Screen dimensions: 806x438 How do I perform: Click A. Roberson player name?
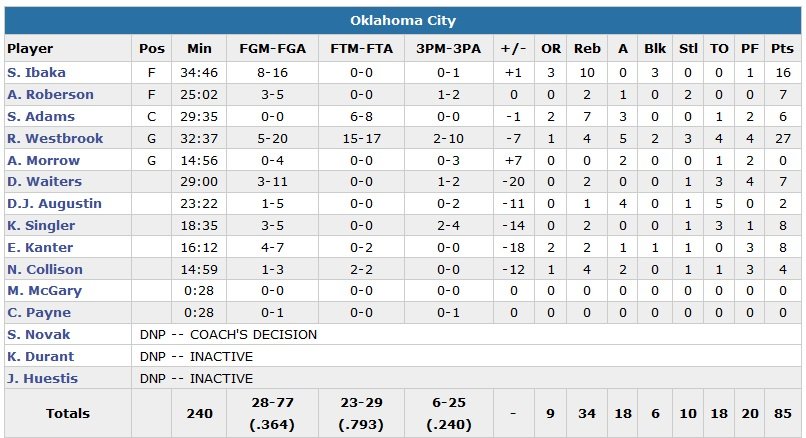coord(50,95)
